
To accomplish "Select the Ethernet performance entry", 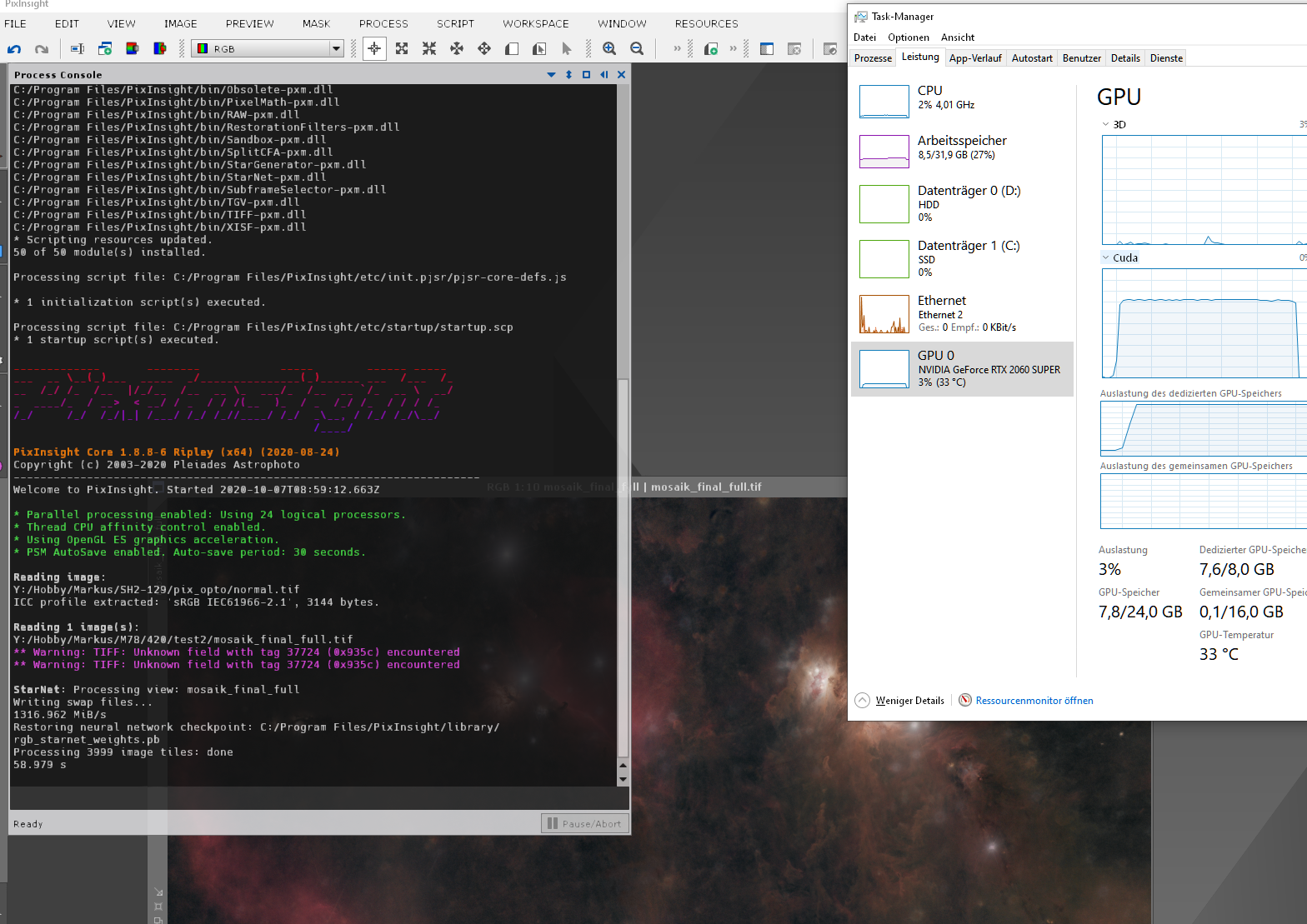I will 962,313.
